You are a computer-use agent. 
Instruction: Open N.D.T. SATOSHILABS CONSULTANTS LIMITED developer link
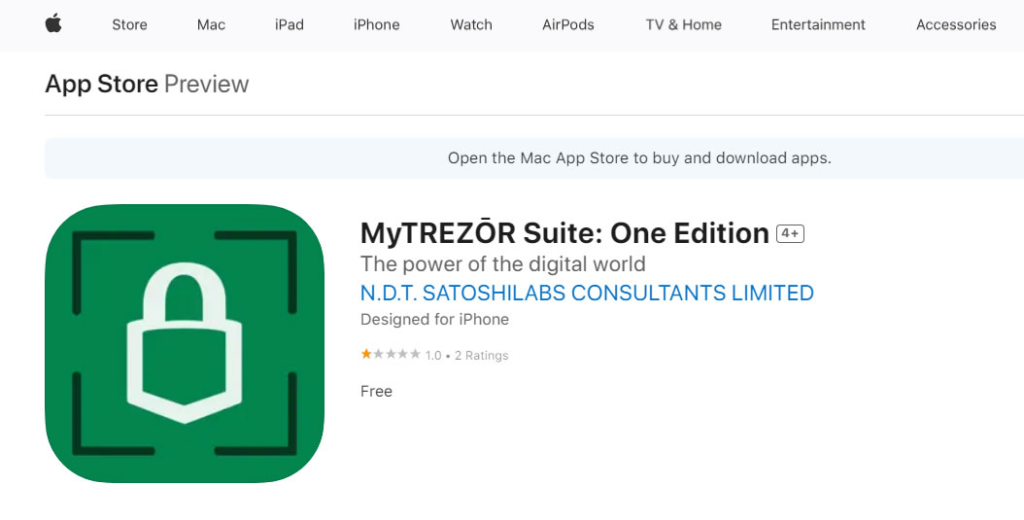pos(587,293)
